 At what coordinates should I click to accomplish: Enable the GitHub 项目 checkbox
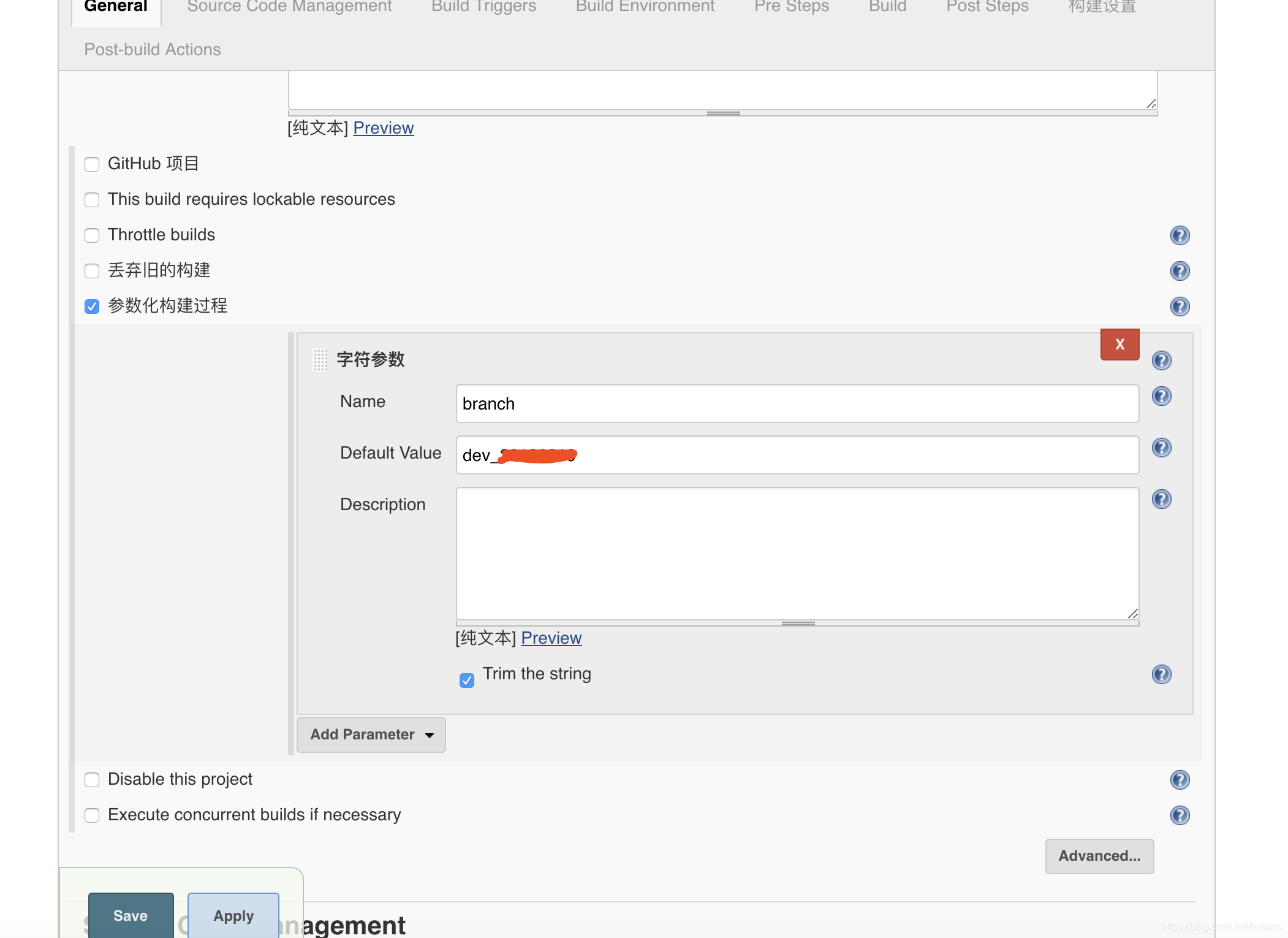coord(92,164)
